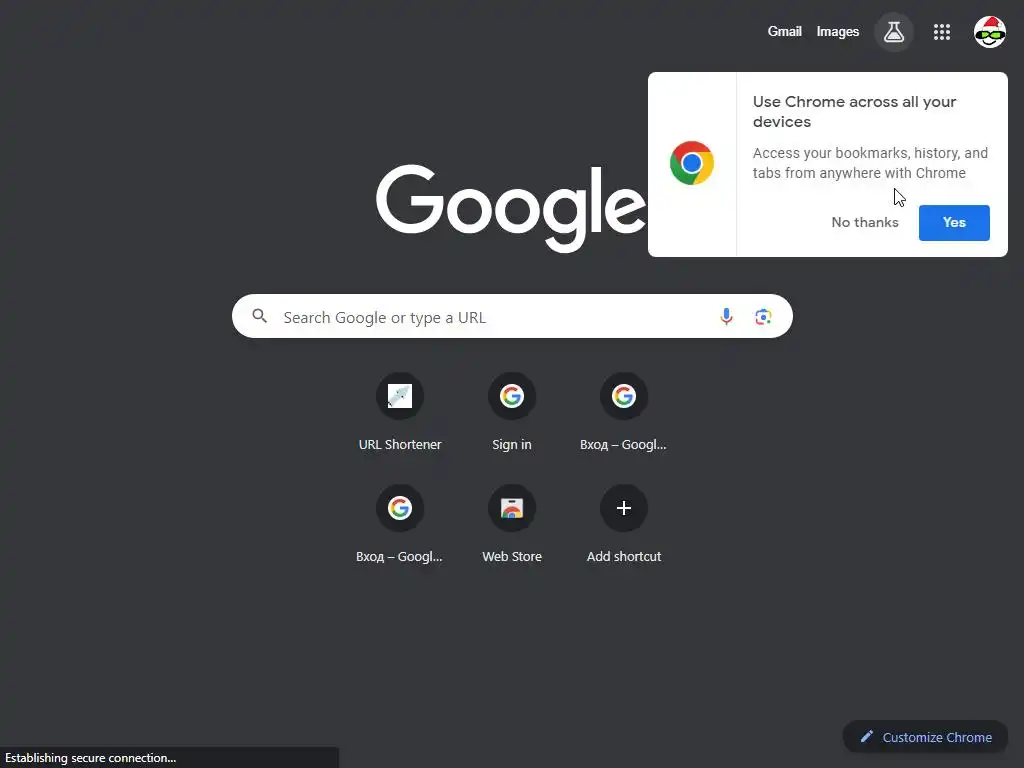1024x768 pixels.
Task: Decline with the No thanks button
Action: coord(865,223)
